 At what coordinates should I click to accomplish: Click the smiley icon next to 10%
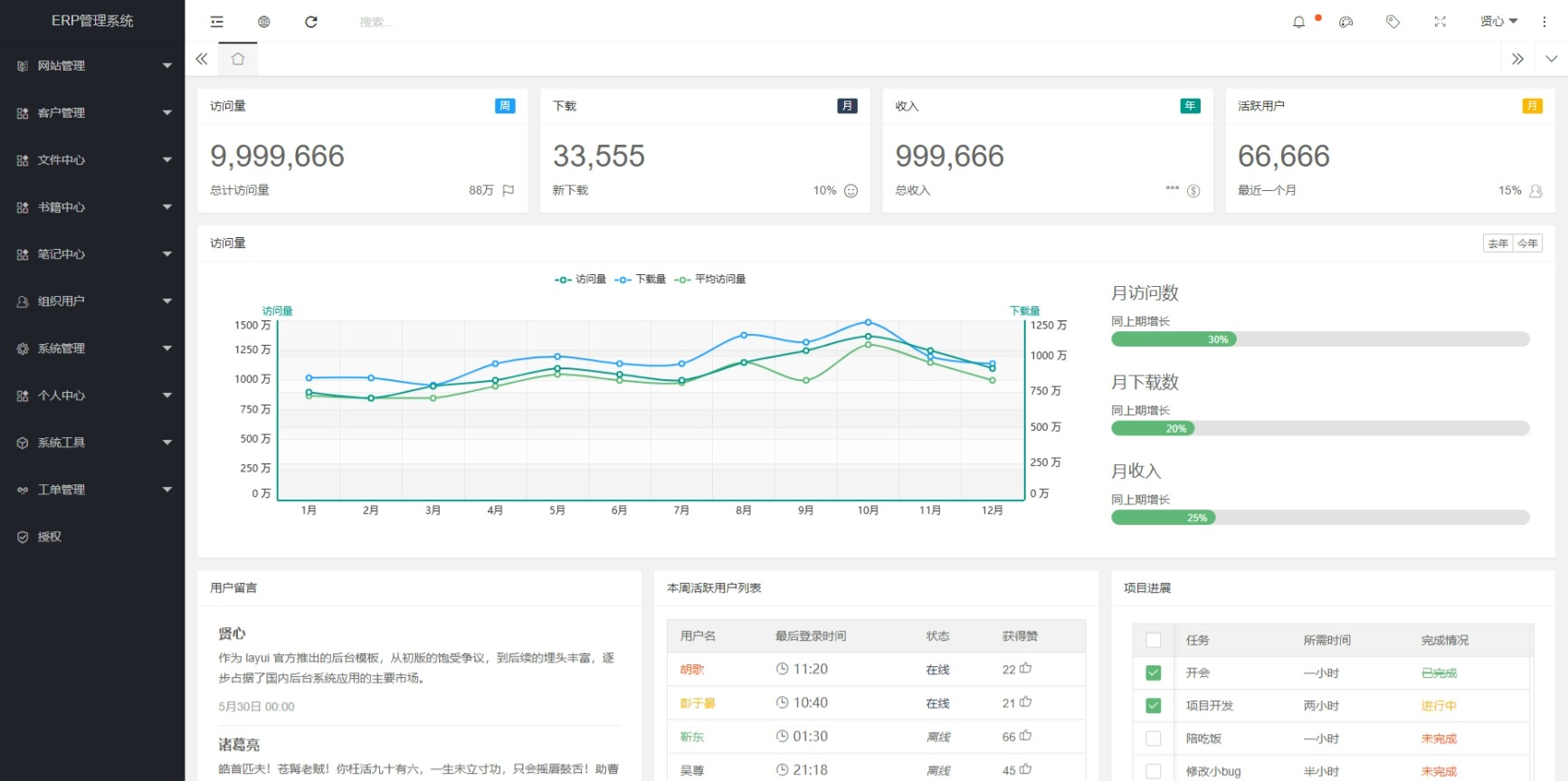click(x=851, y=190)
